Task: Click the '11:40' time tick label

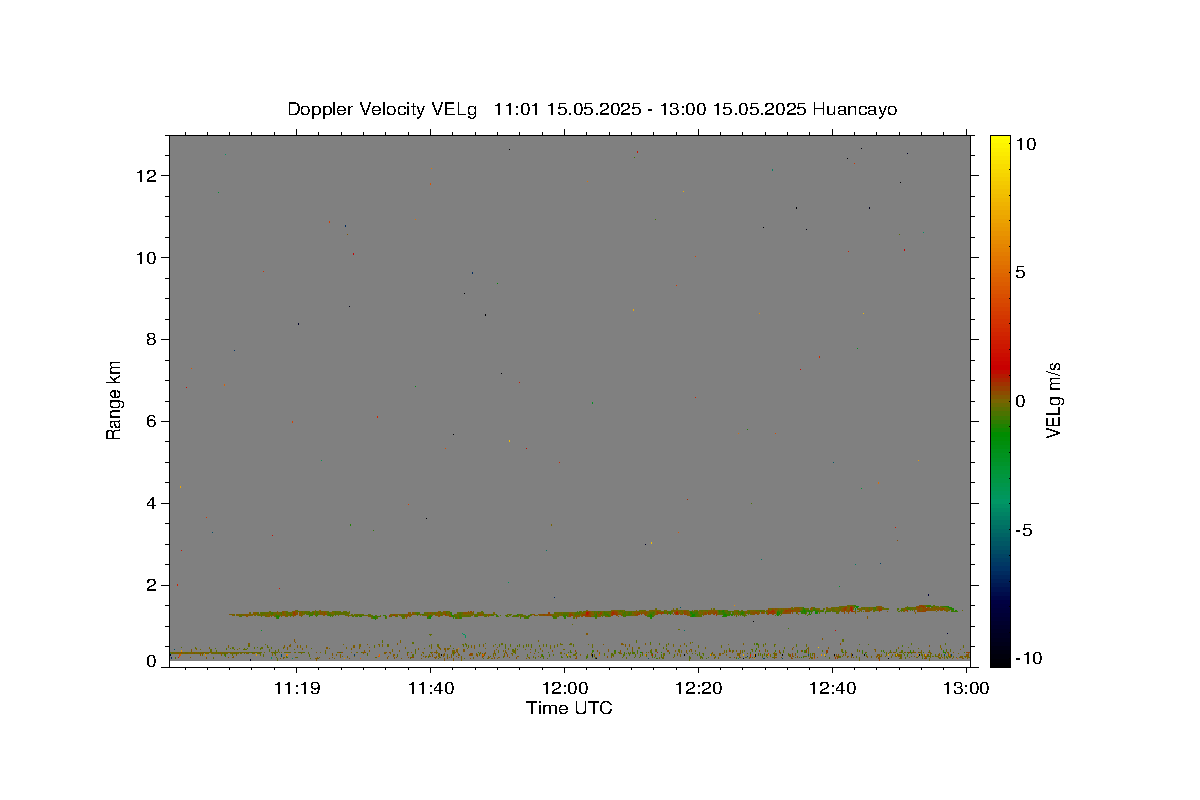Action: 430,688
